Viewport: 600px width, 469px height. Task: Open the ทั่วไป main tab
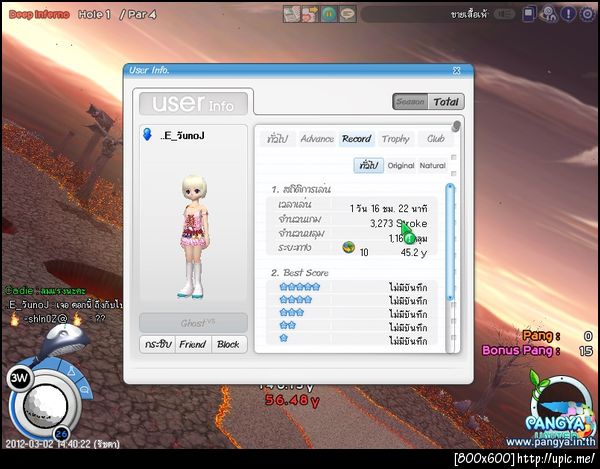pyautogui.click(x=277, y=139)
